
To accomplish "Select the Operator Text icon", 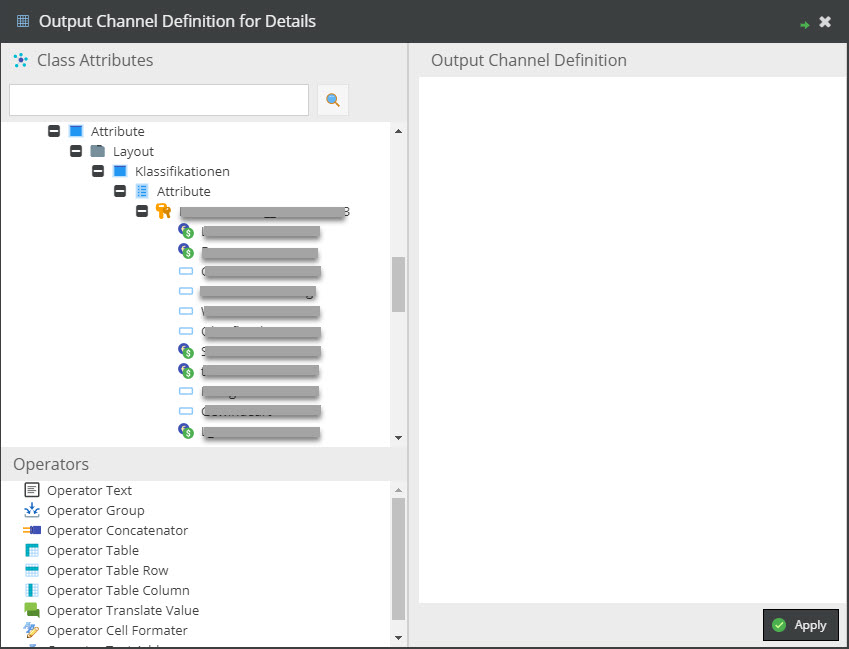I will pos(32,490).
